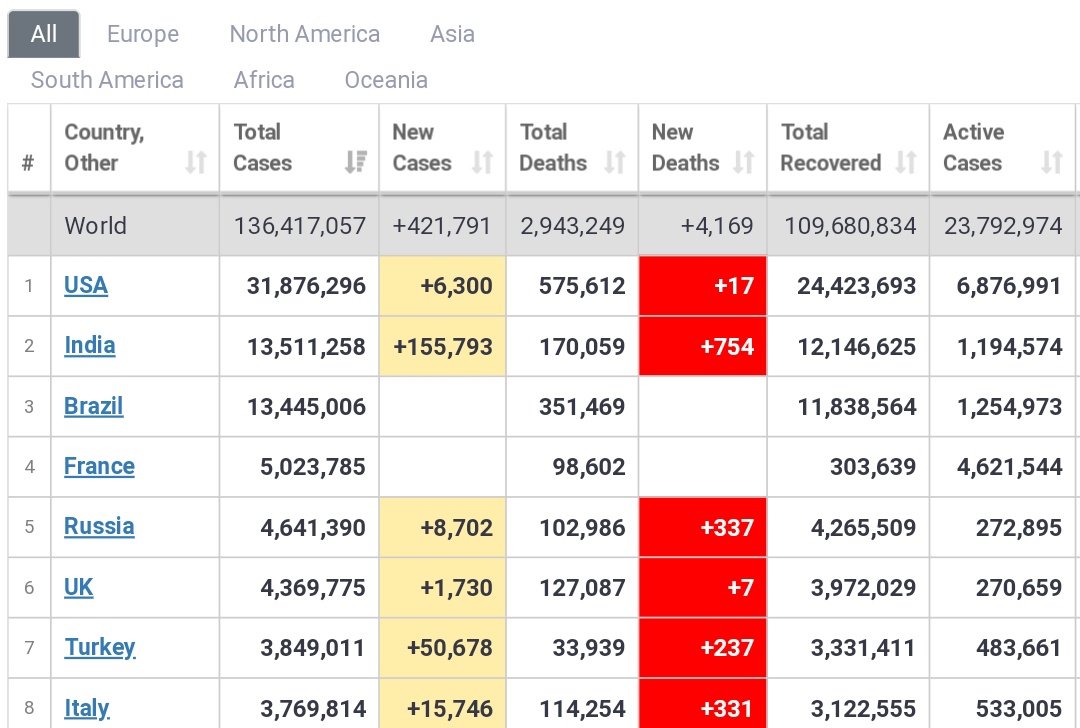Click India new deaths +754 cell

703,346
